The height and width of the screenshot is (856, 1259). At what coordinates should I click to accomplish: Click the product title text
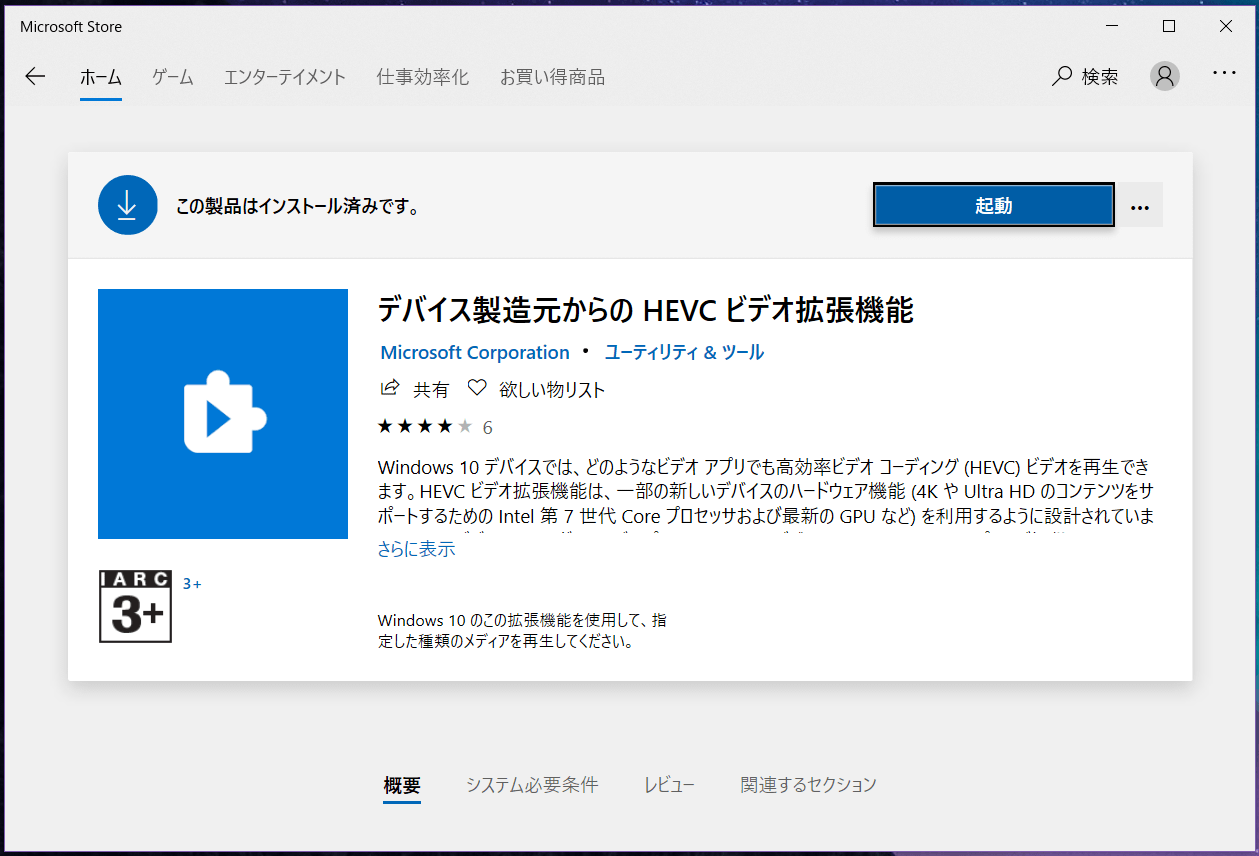click(x=646, y=311)
